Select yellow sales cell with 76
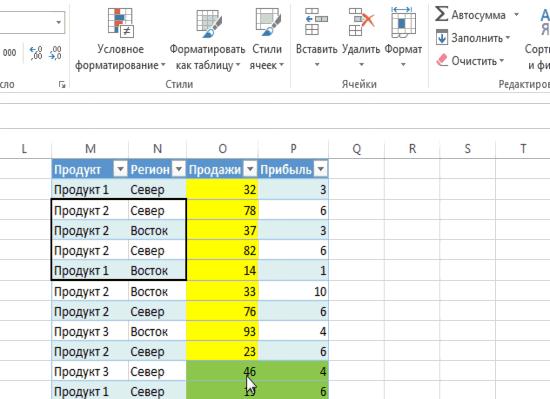 222,311
